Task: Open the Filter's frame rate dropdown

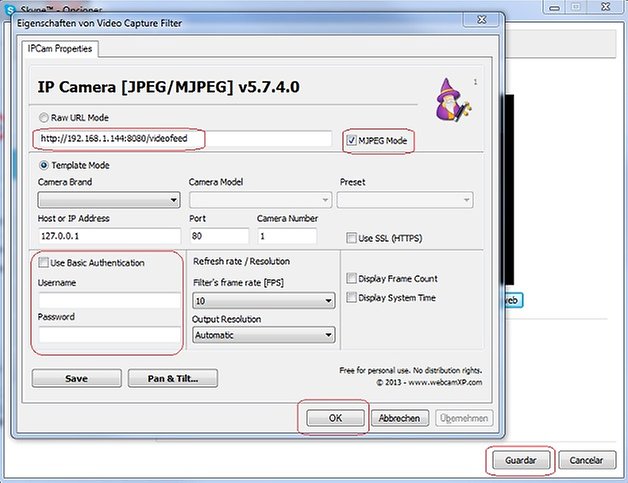Action: click(264, 300)
